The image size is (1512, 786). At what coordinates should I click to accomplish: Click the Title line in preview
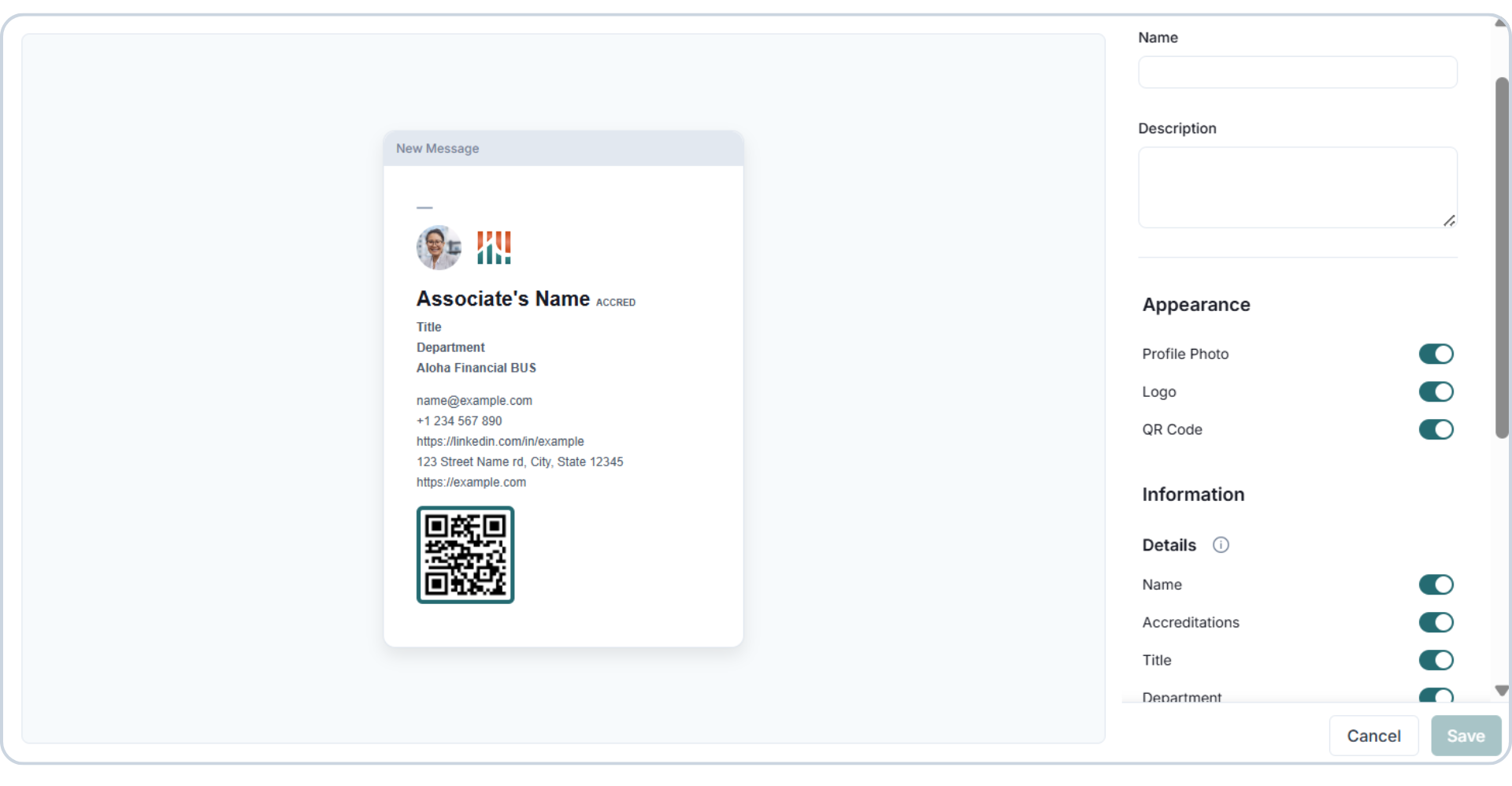(x=429, y=327)
